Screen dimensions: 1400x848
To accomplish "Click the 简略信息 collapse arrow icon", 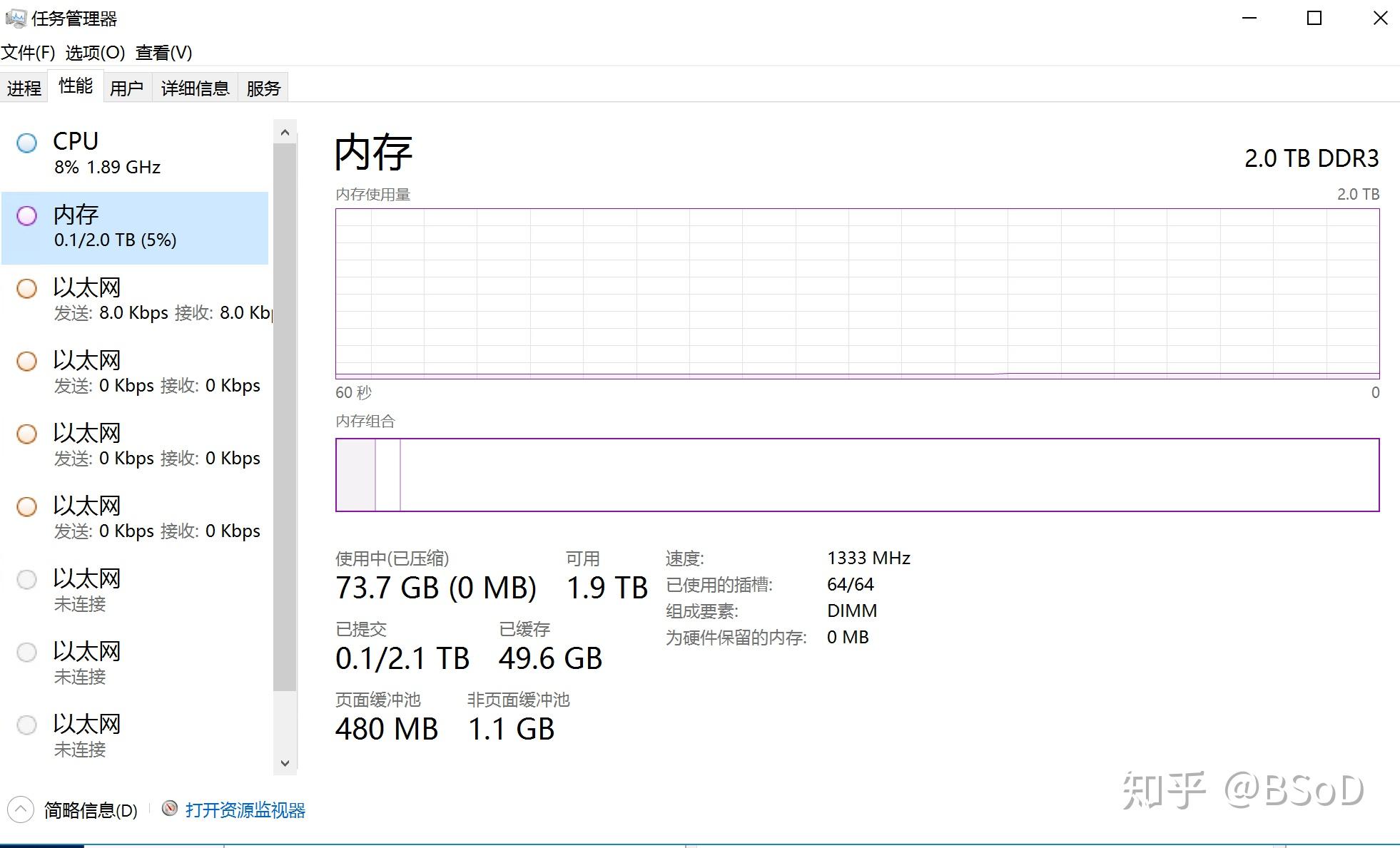I will [x=21, y=810].
